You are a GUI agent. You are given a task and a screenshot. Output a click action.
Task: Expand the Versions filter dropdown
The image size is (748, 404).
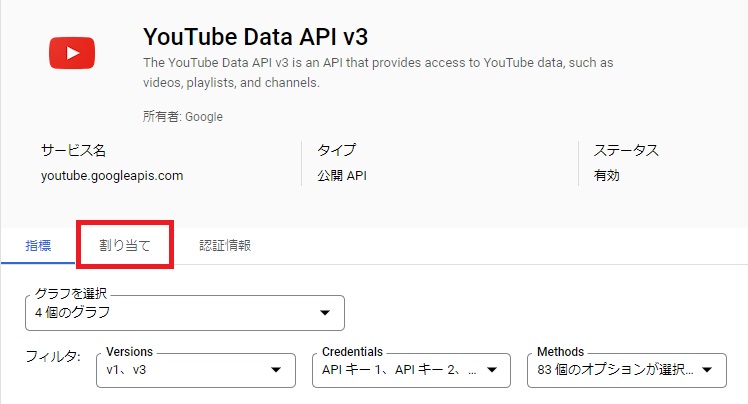(195, 370)
